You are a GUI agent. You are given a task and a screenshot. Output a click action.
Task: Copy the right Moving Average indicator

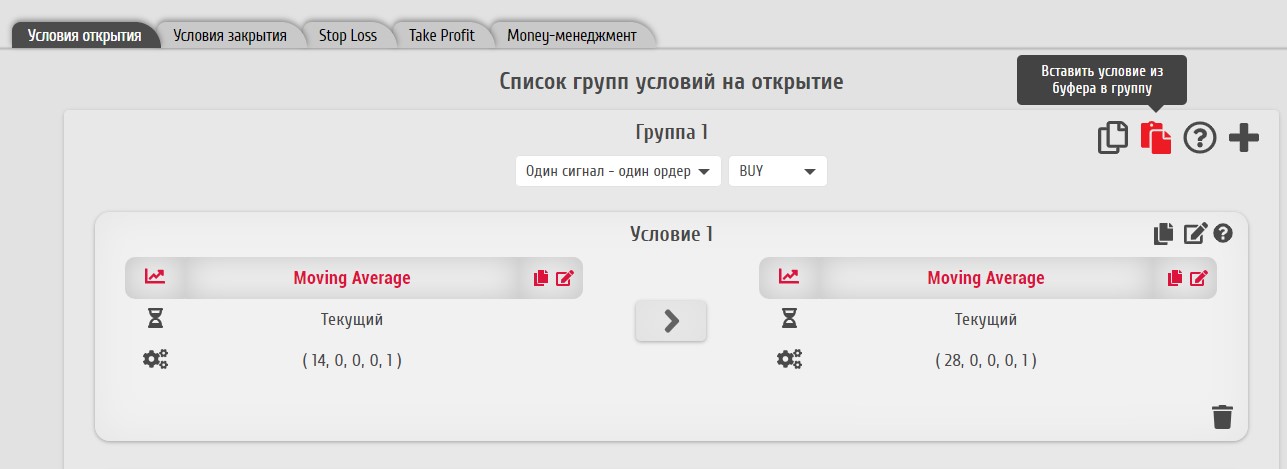pos(1175,278)
